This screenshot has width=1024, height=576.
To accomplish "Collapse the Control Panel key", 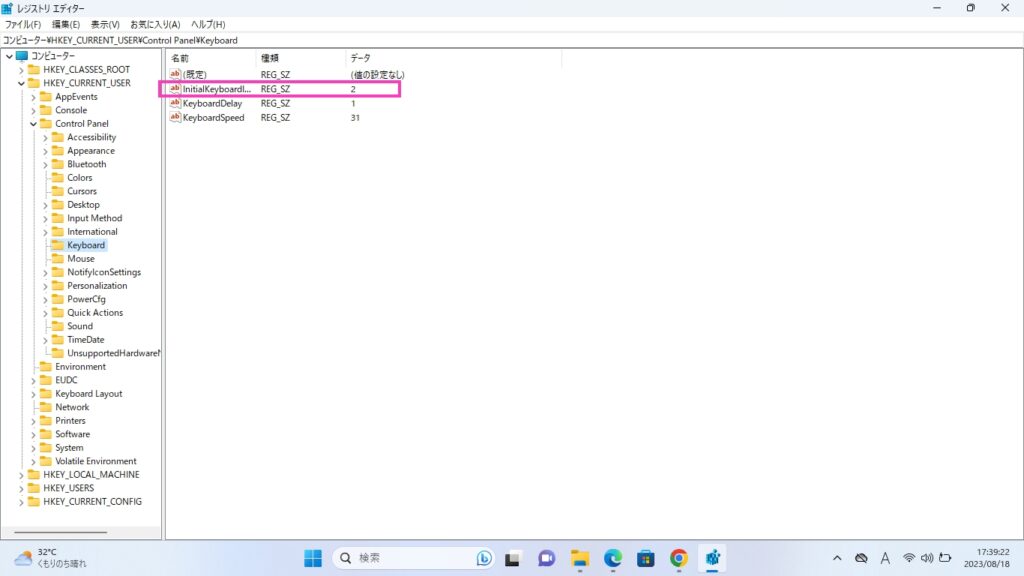I will [33, 124].
